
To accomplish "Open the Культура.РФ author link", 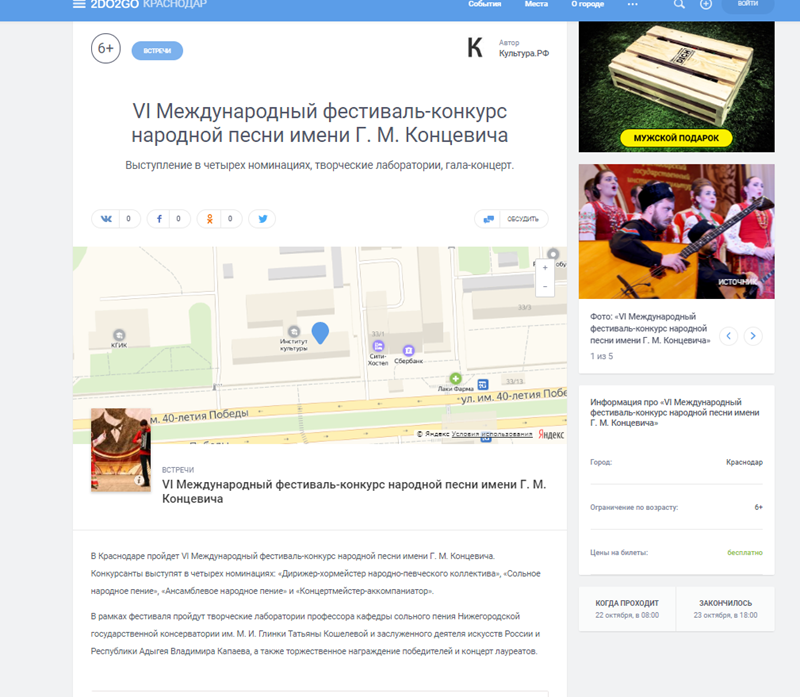I will 524,53.
